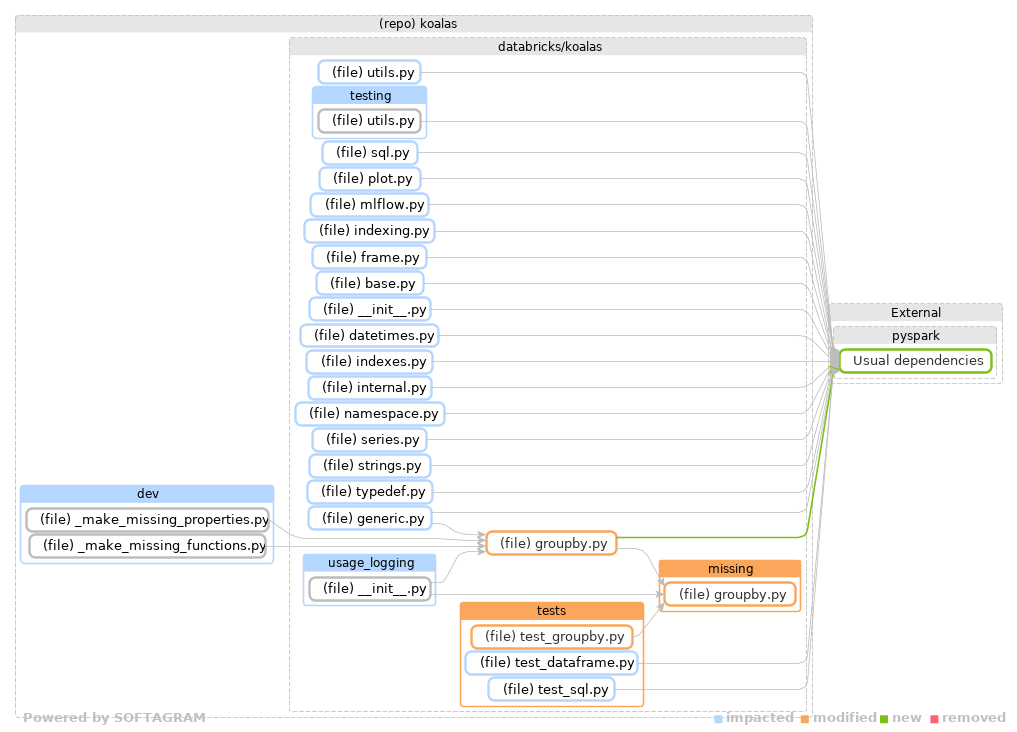Viewport: 1017px width, 732px height.
Task: Click the test_dataframe.py file node
Action: pos(551,662)
